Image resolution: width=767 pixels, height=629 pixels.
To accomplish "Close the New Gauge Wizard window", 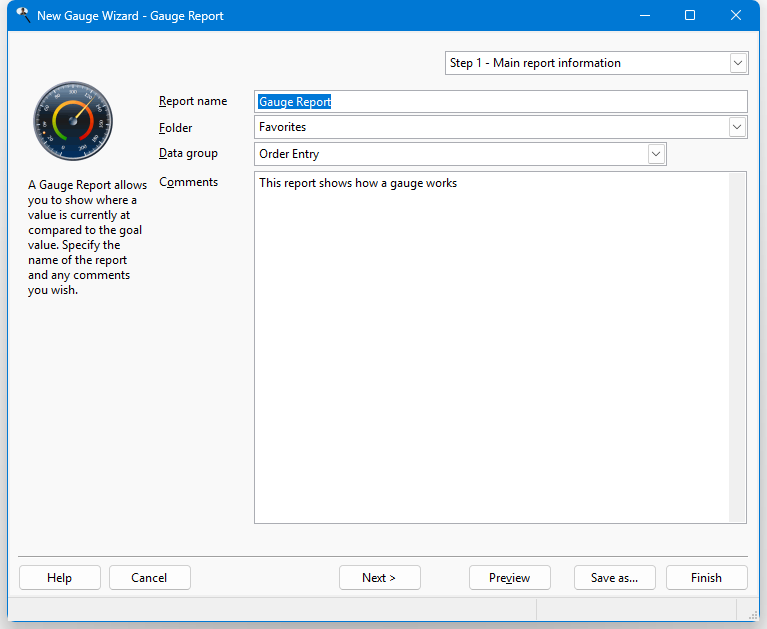I will [736, 15].
